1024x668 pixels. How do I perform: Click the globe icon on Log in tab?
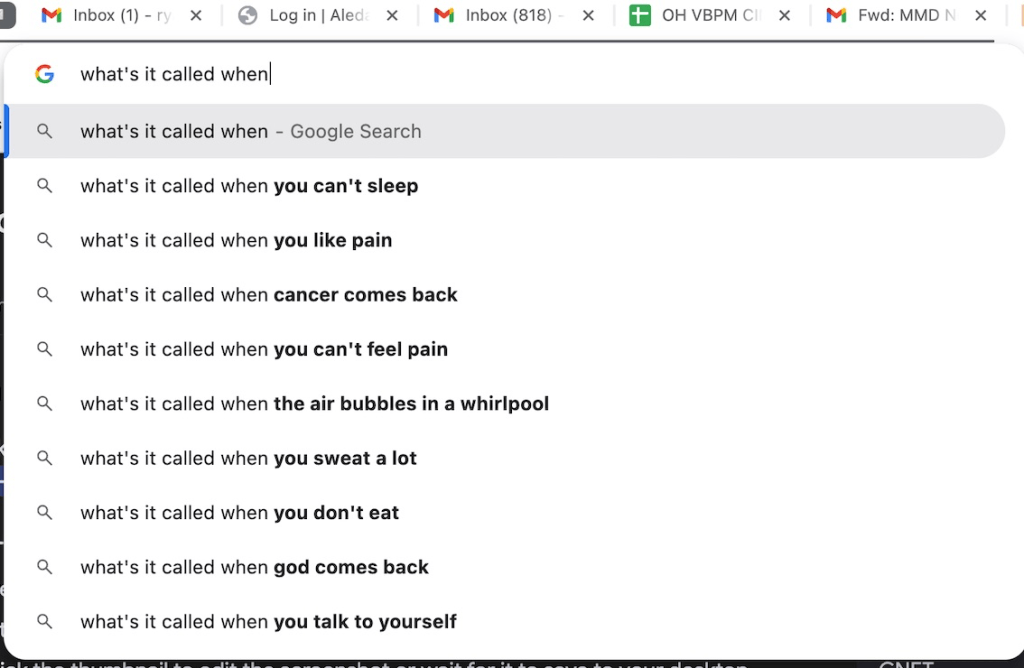(249, 16)
